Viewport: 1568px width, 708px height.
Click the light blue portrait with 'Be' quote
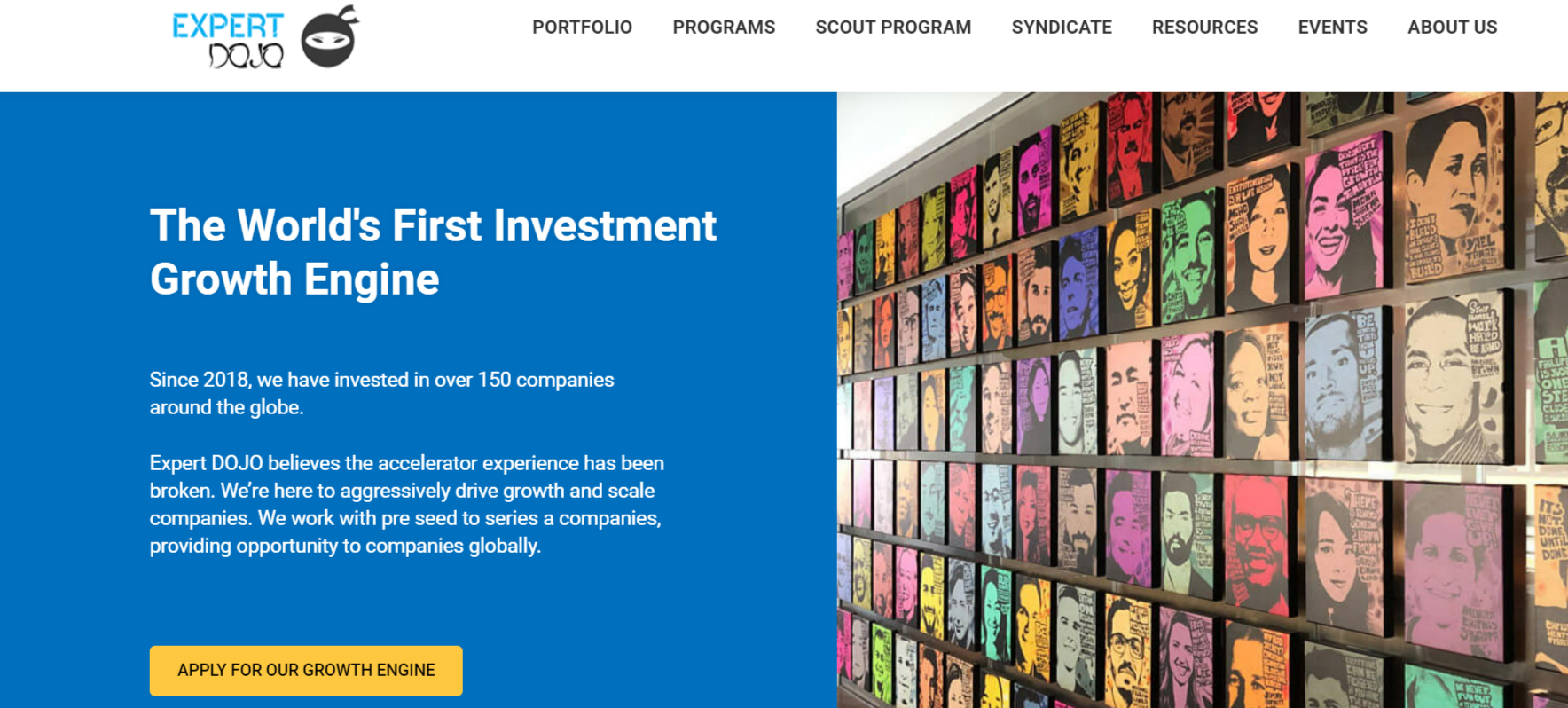coord(1343,386)
